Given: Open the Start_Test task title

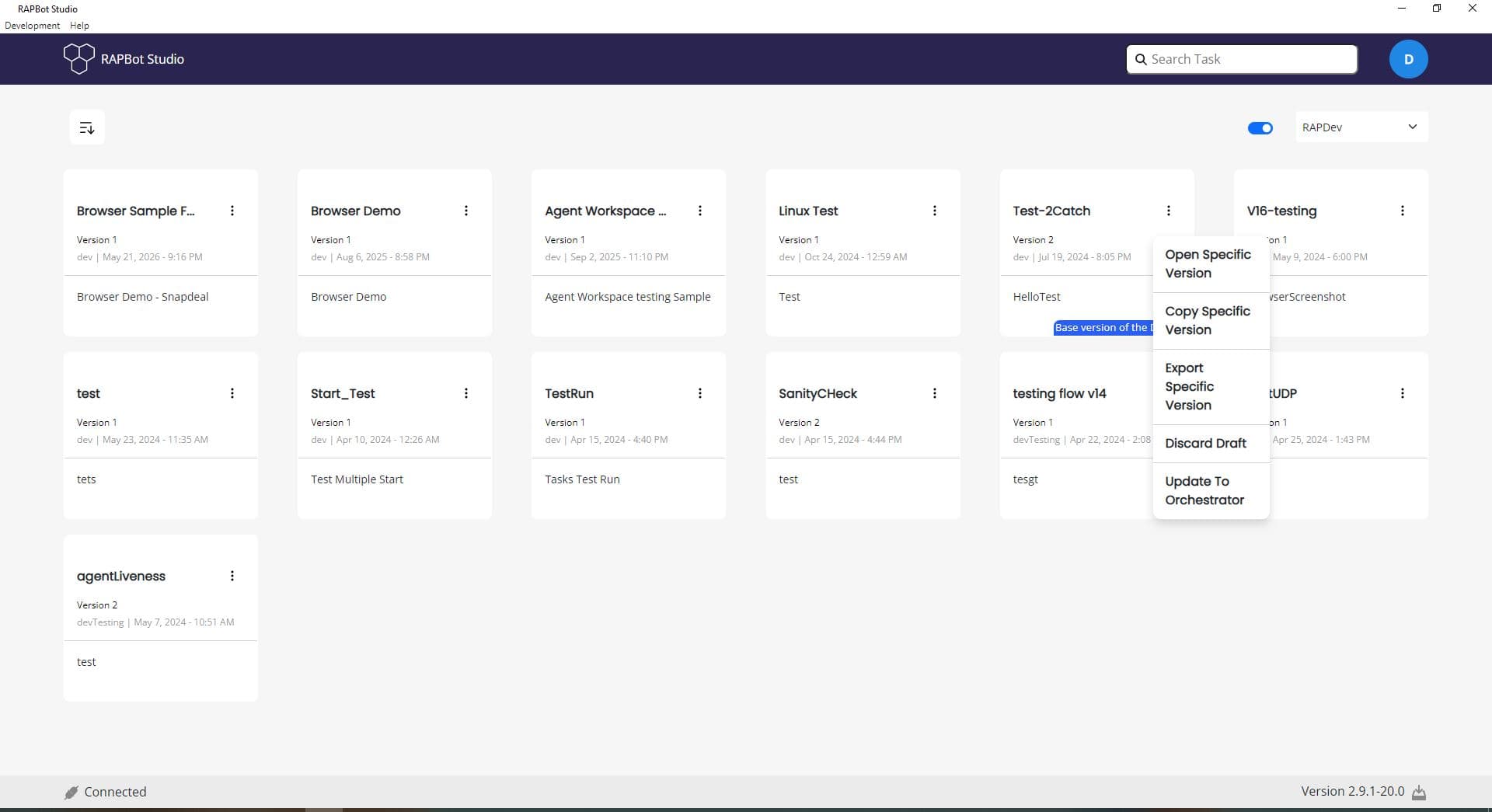Looking at the screenshot, I should pos(343,394).
